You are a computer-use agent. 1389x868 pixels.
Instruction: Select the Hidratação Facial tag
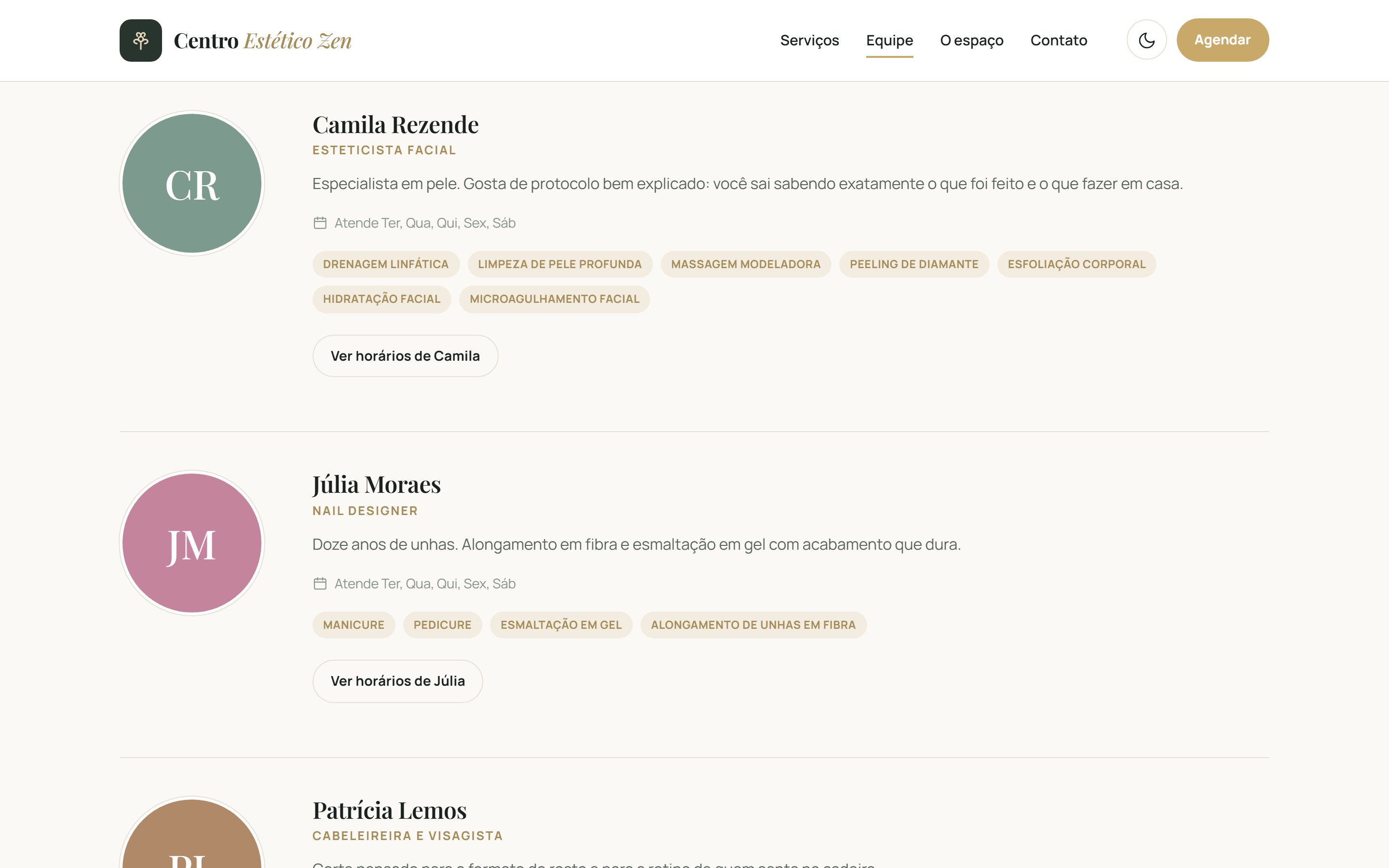[381, 299]
